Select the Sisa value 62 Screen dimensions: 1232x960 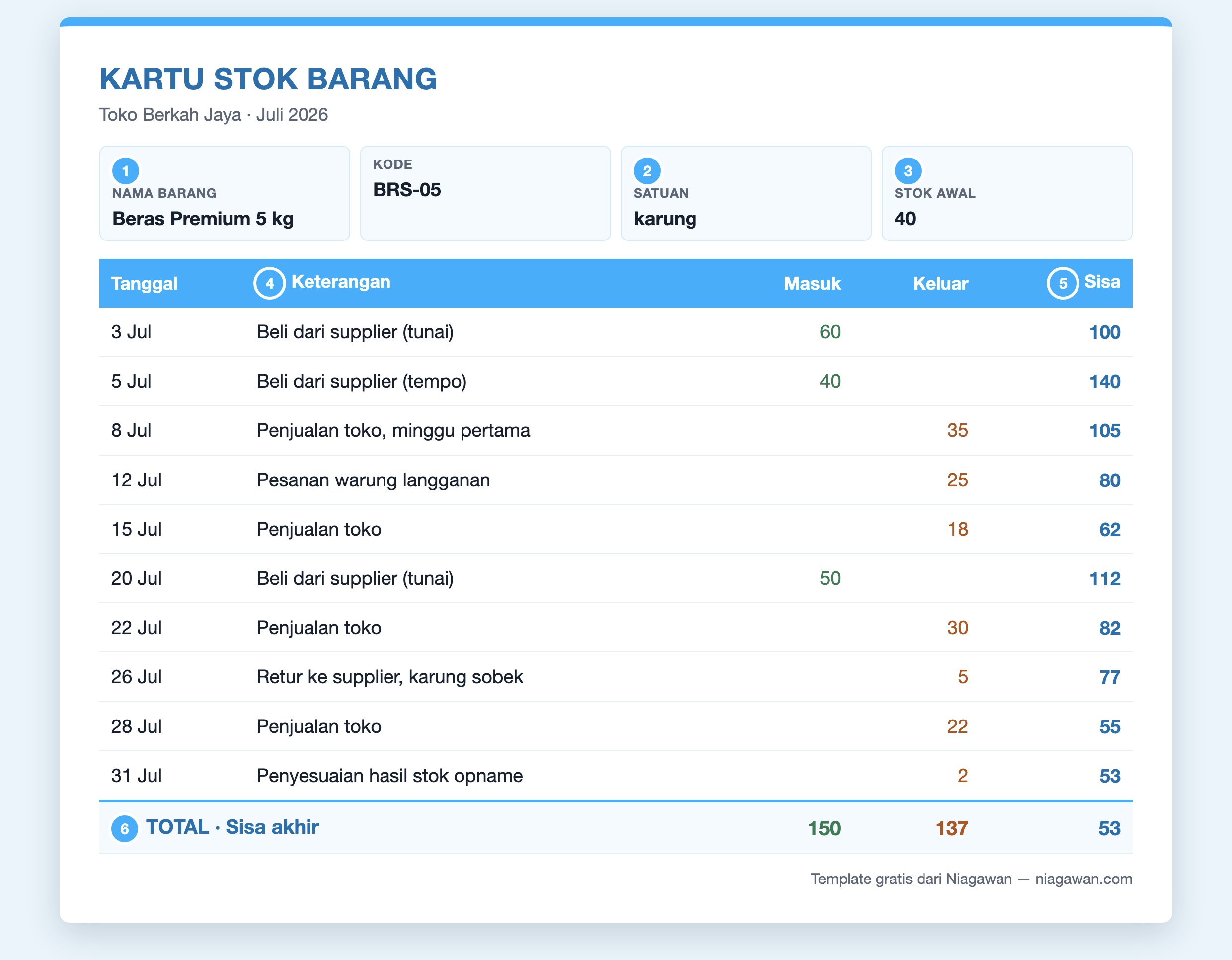coord(1110,529)
